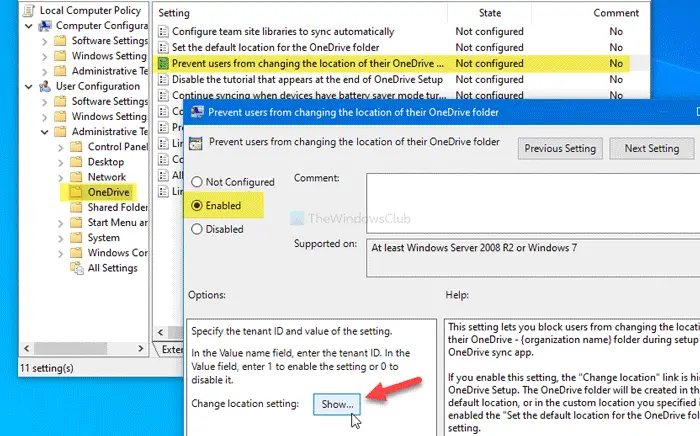Select All Settings tree item label

point(112,268)
